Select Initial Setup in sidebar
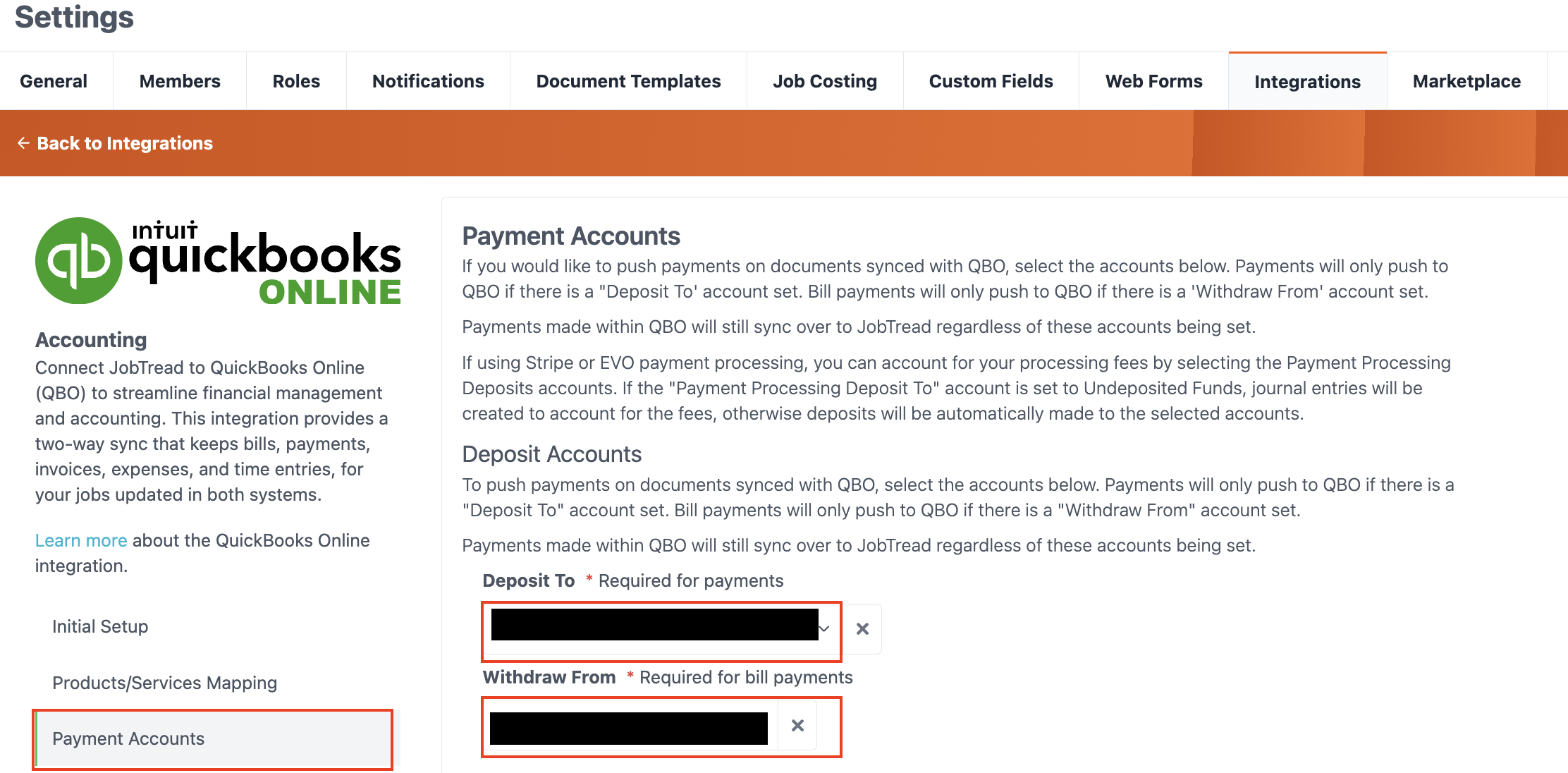1568x773 pixels. (x=100, y=626)
